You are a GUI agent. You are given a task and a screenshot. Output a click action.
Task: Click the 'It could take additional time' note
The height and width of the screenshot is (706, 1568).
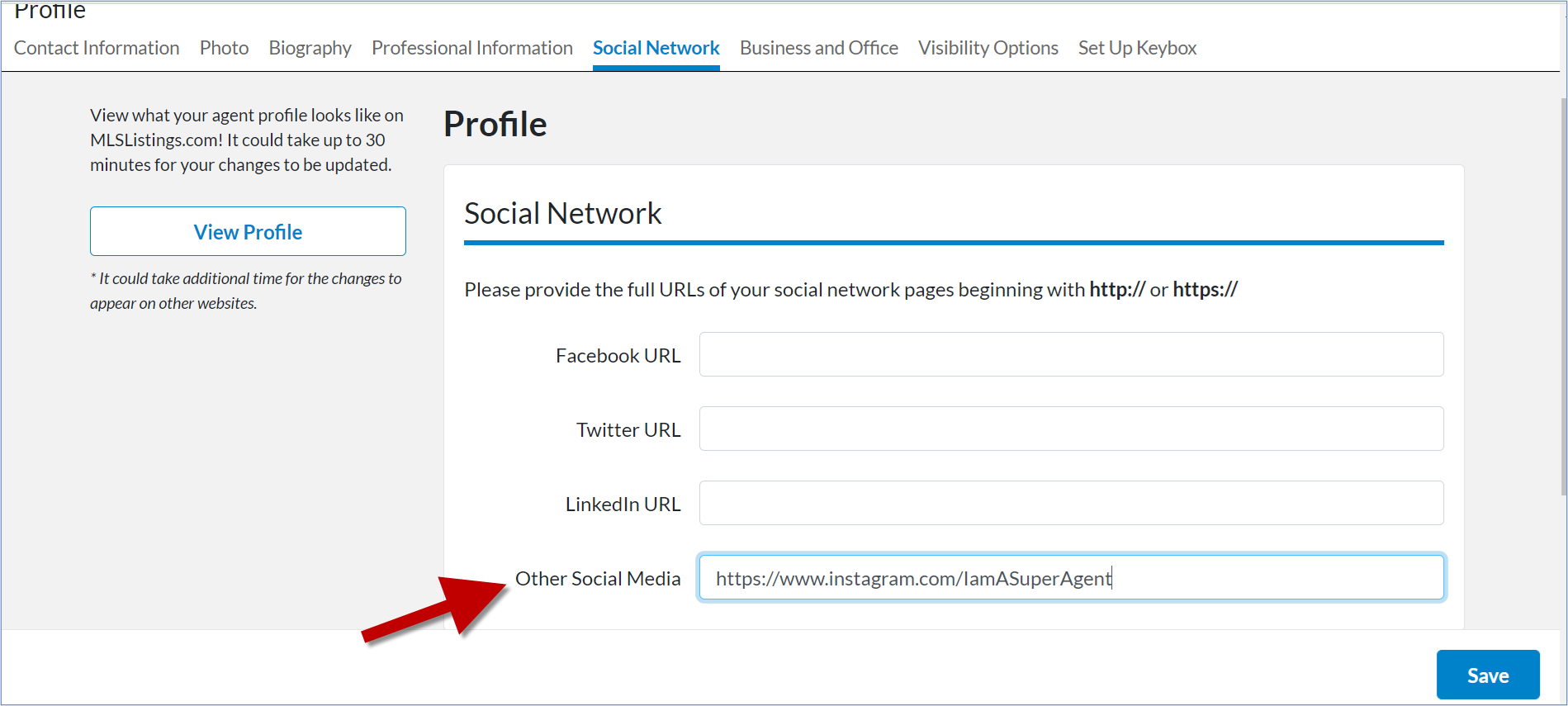[246, 291]
